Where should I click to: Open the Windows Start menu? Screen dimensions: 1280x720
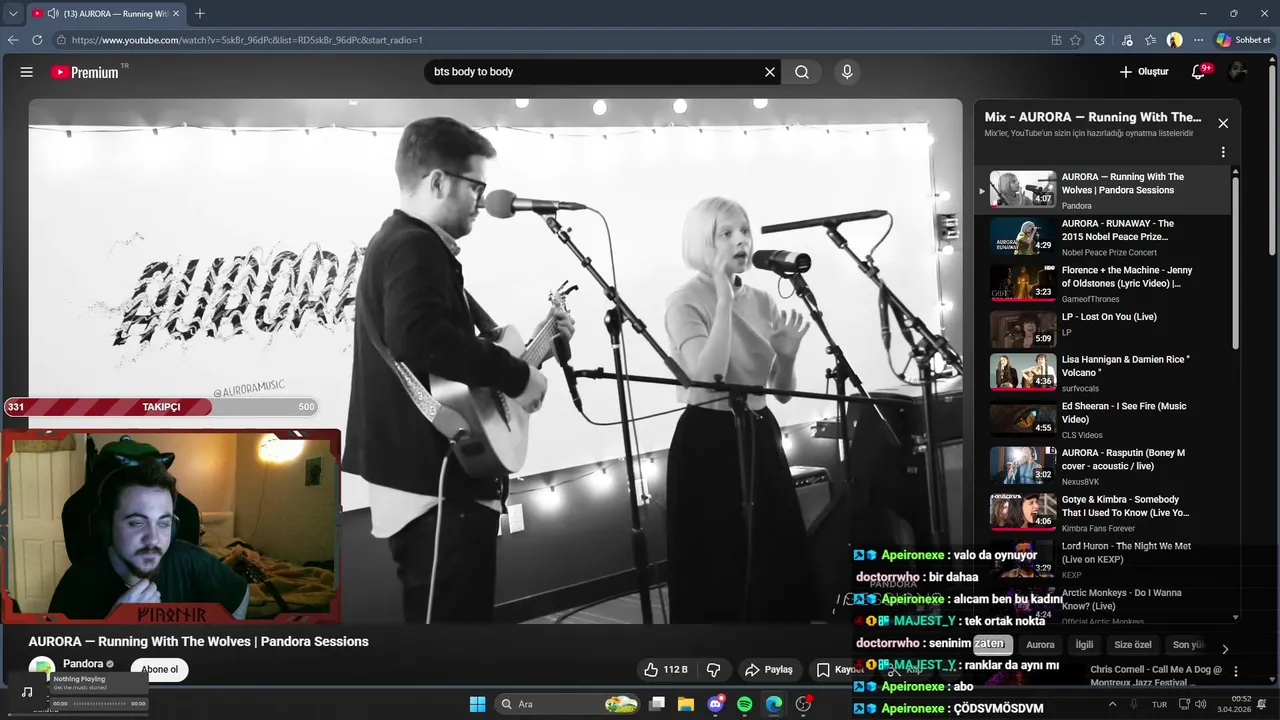477,704
